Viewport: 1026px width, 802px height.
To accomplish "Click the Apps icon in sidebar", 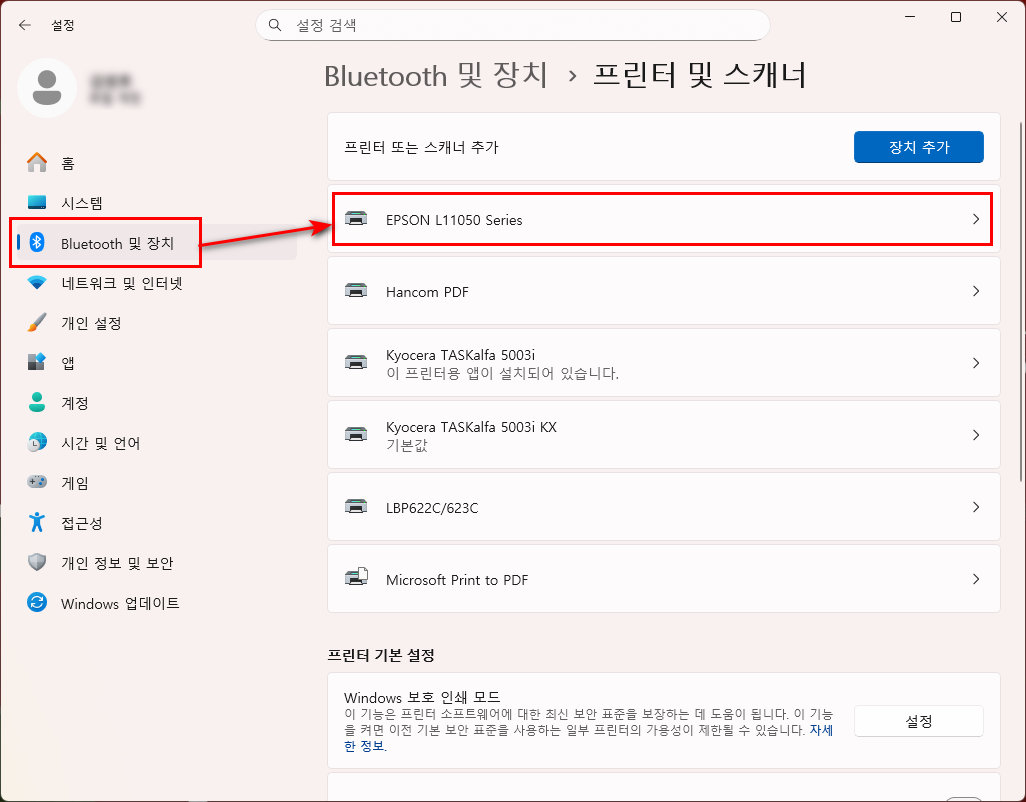I will point(37,362).
